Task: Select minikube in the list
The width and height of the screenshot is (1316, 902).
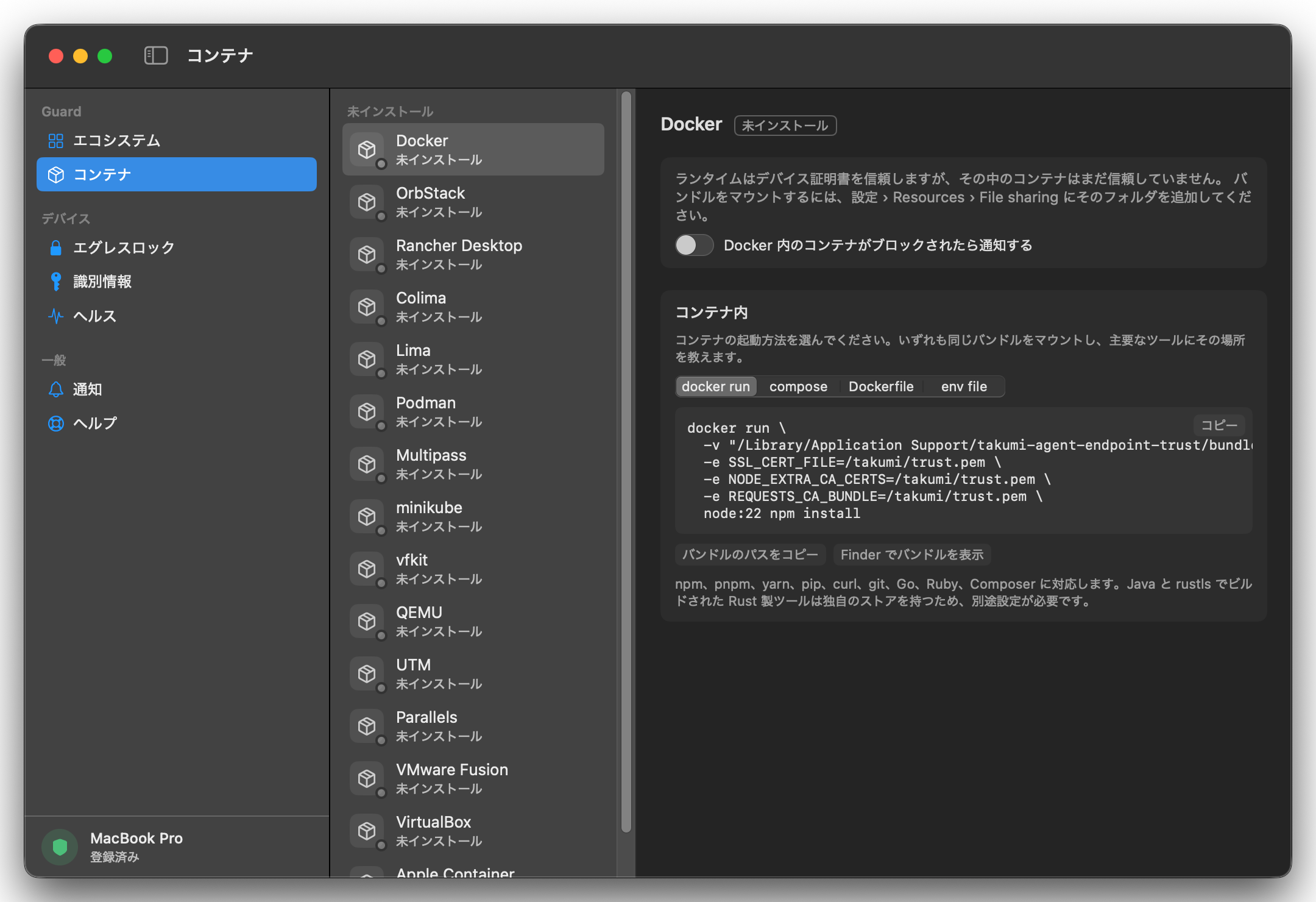Action: click(x=473, y=516)
